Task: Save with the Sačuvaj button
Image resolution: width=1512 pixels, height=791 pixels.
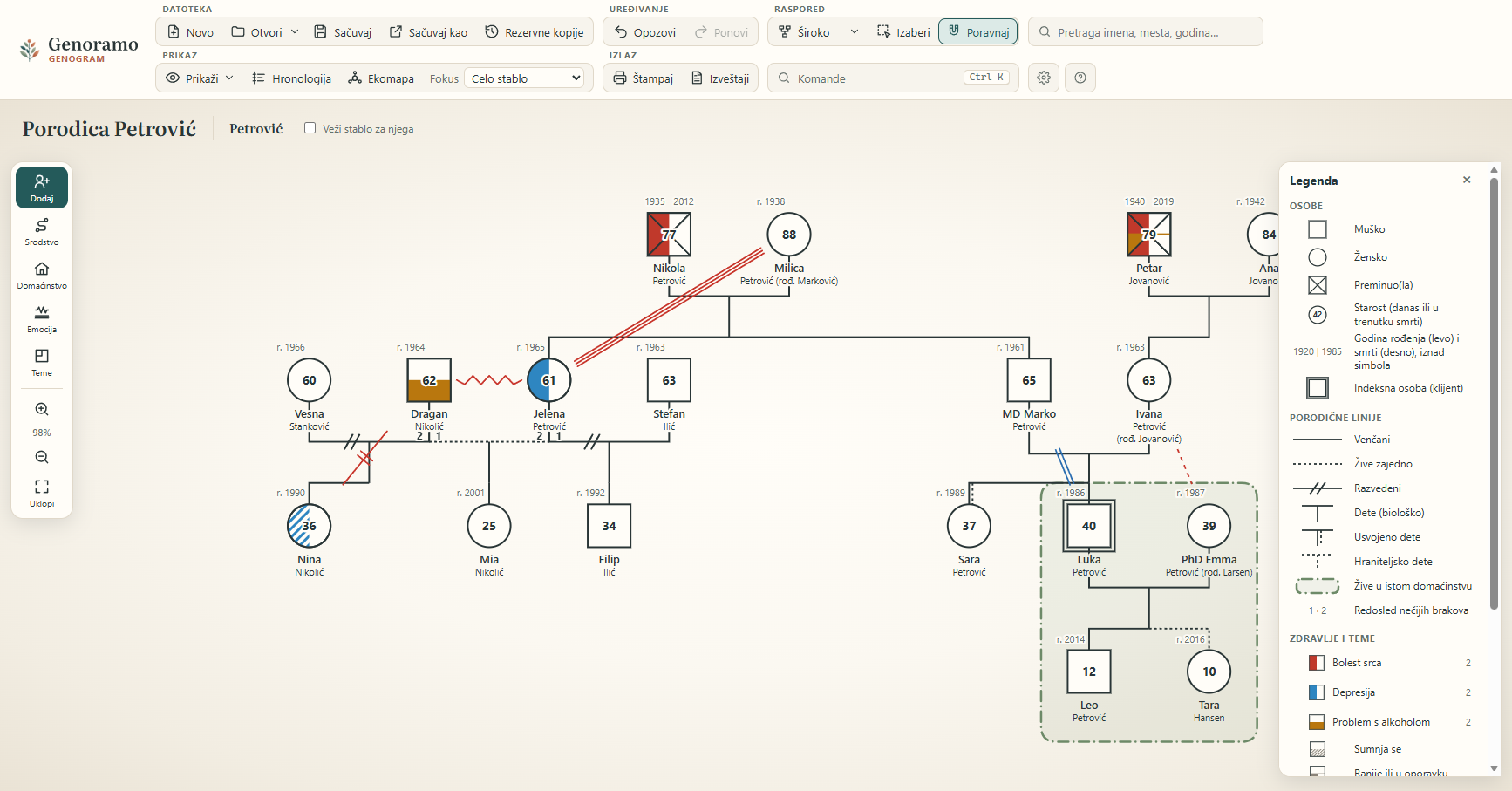Action: point(343,32)
